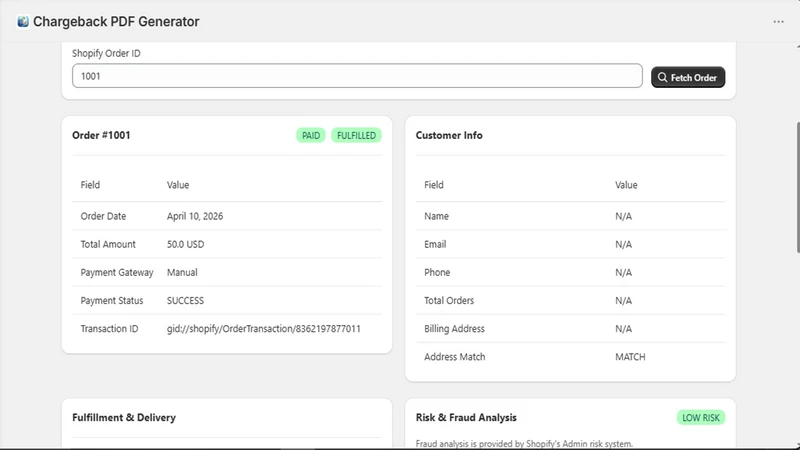The height and width of the screenshot is (450, 800).
Task: Click the FULFILLED status badge
Action: click(356, 135)
